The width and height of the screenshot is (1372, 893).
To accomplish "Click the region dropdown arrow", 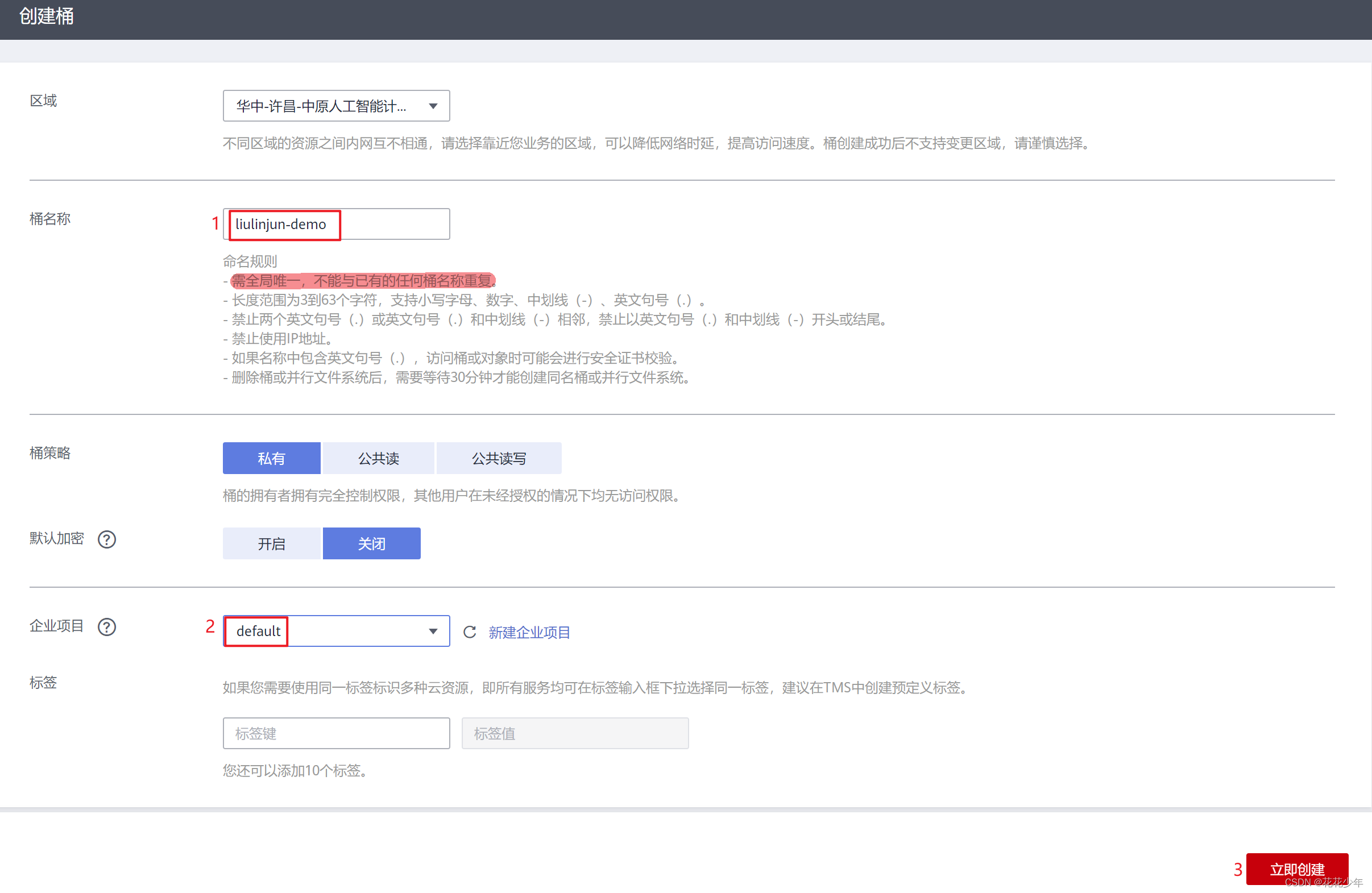I will (x=433, y=106).
